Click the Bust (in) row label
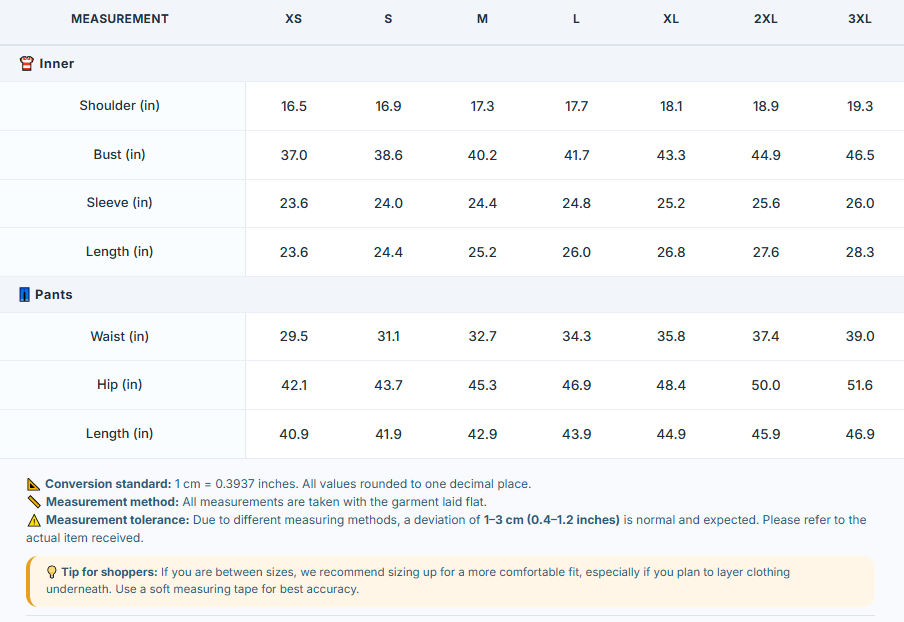904x622 pixels. coord(119,154)
